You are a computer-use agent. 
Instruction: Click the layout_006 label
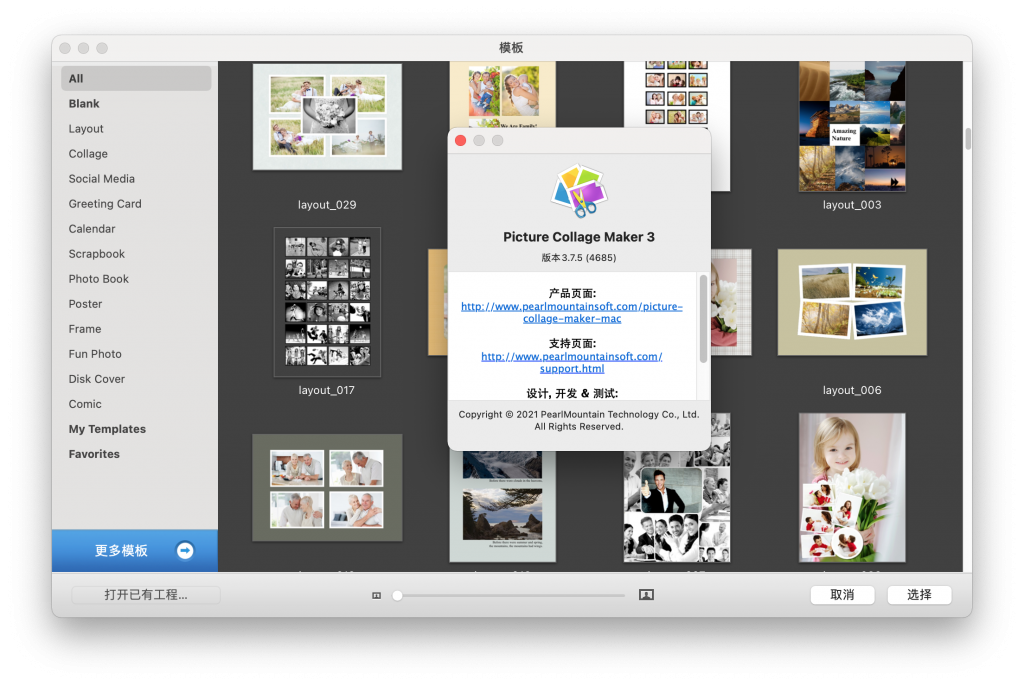point(852,391)
